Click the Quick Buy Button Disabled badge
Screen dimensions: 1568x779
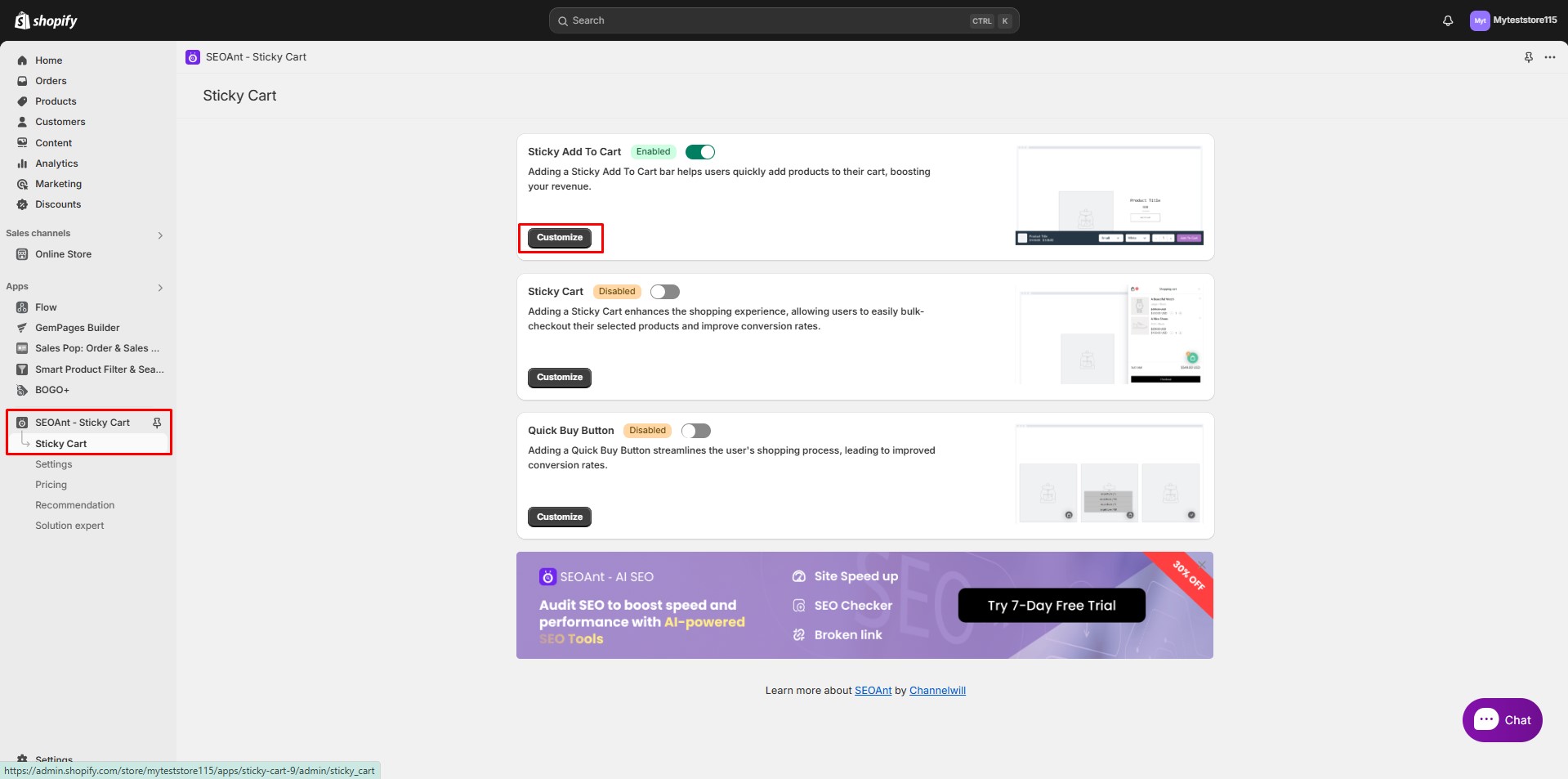[647, 431]
